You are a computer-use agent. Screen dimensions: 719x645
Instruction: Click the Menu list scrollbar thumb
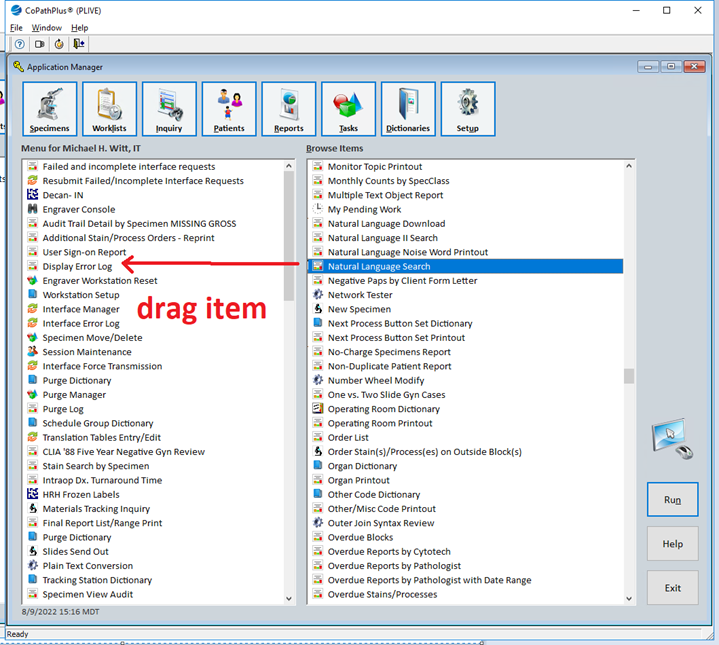pyautogui.click(x=289, y=236)
